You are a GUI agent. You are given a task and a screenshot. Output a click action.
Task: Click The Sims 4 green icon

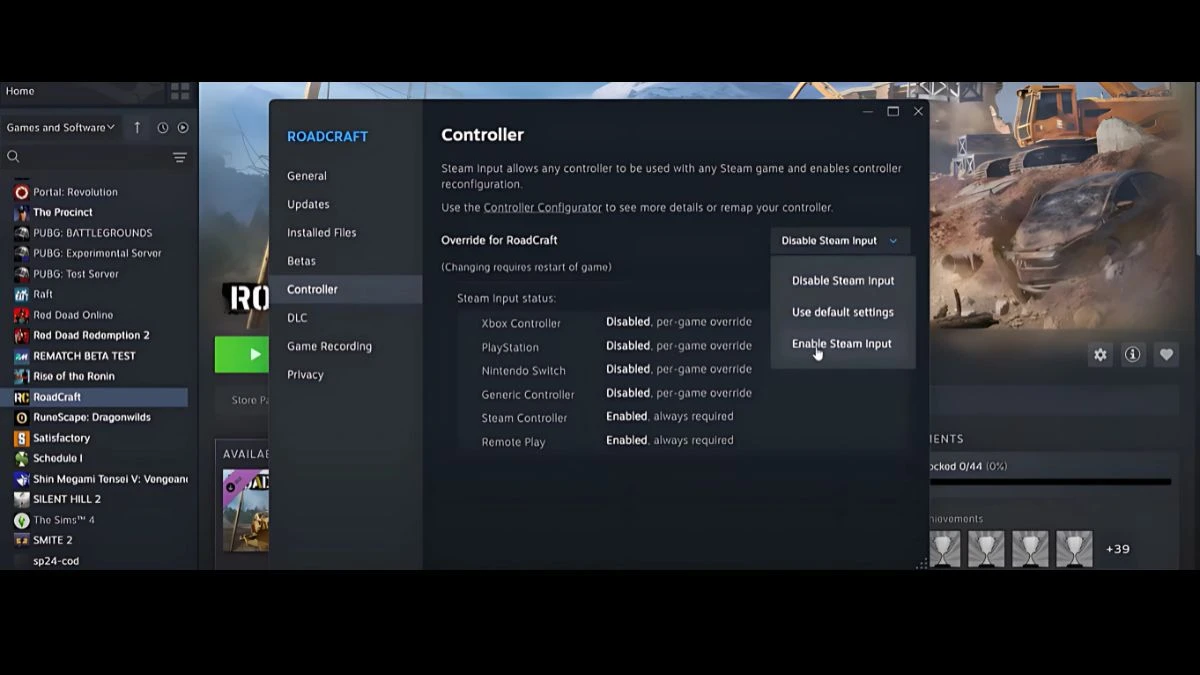(21, 520)
